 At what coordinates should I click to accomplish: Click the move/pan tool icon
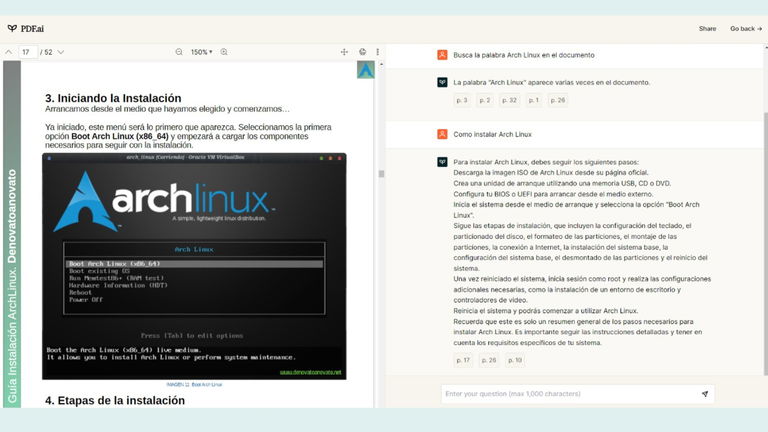(344, 52)
